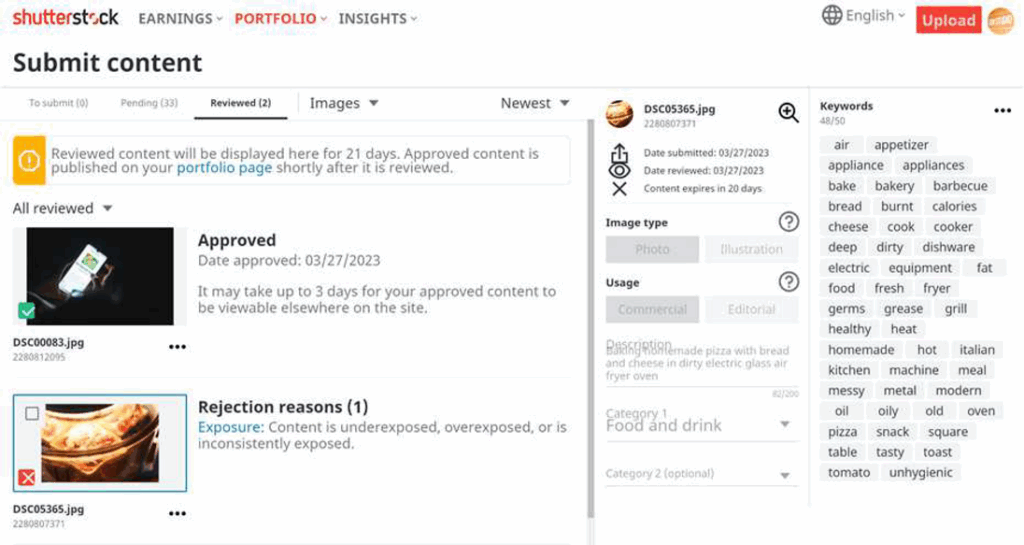Click the red Upload button
The image size is (1024, 545).
(x=948, y=20)
